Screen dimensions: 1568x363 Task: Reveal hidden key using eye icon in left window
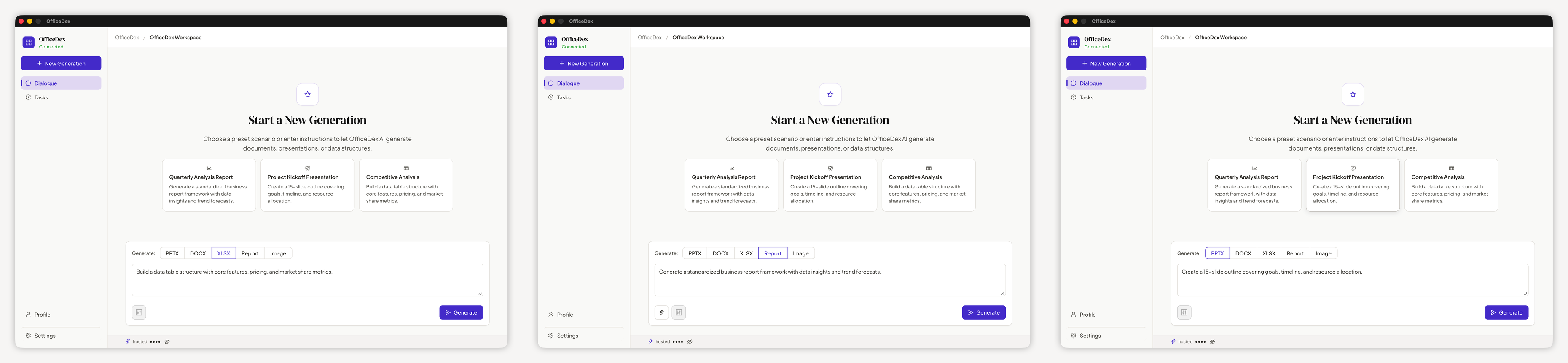tap(167, 341)
